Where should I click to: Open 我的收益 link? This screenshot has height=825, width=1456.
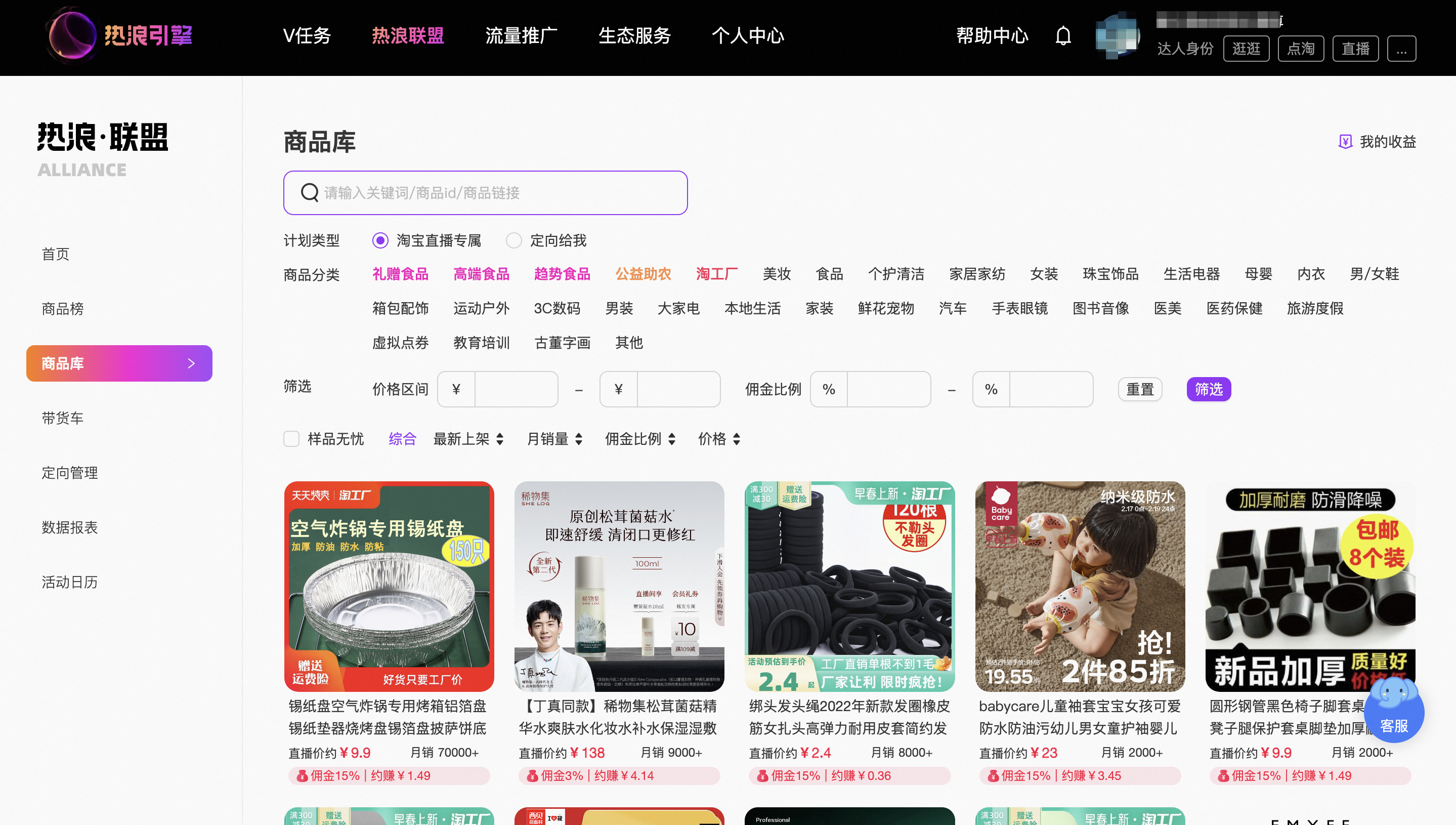click(1388, 142)
